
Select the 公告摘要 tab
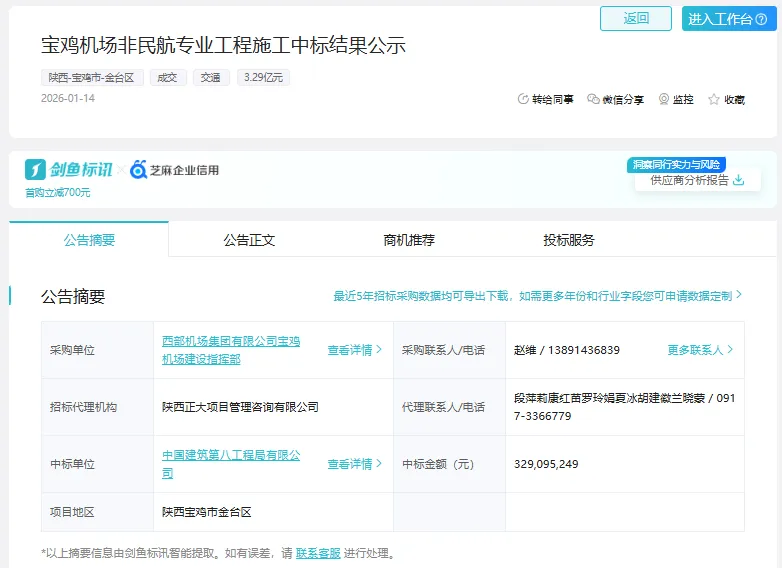pos(89,240)
